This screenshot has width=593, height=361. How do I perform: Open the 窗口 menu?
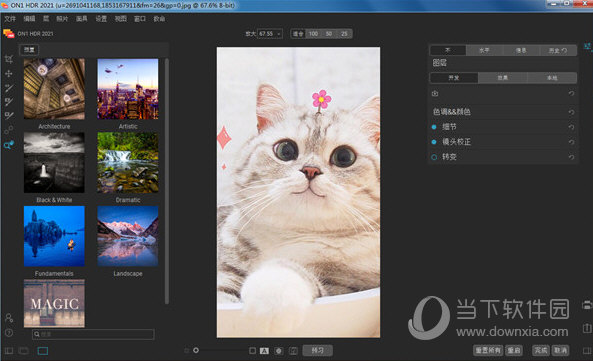(x=140, y=19)
